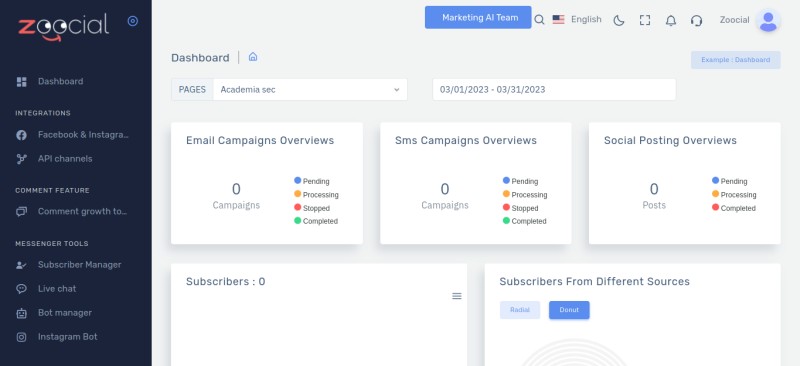Click Sms Campaigns Overviews heading
800x366 pixels.
click(x=466, y=140)
